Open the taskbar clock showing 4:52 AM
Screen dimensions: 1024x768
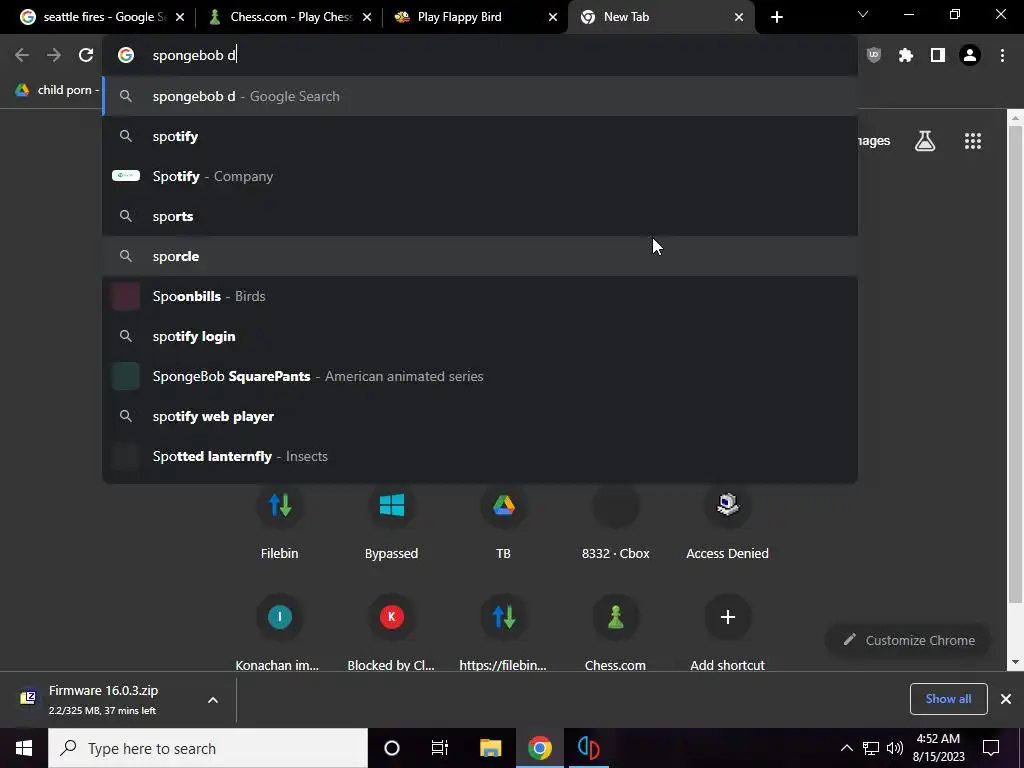click(x=938, y=748)
